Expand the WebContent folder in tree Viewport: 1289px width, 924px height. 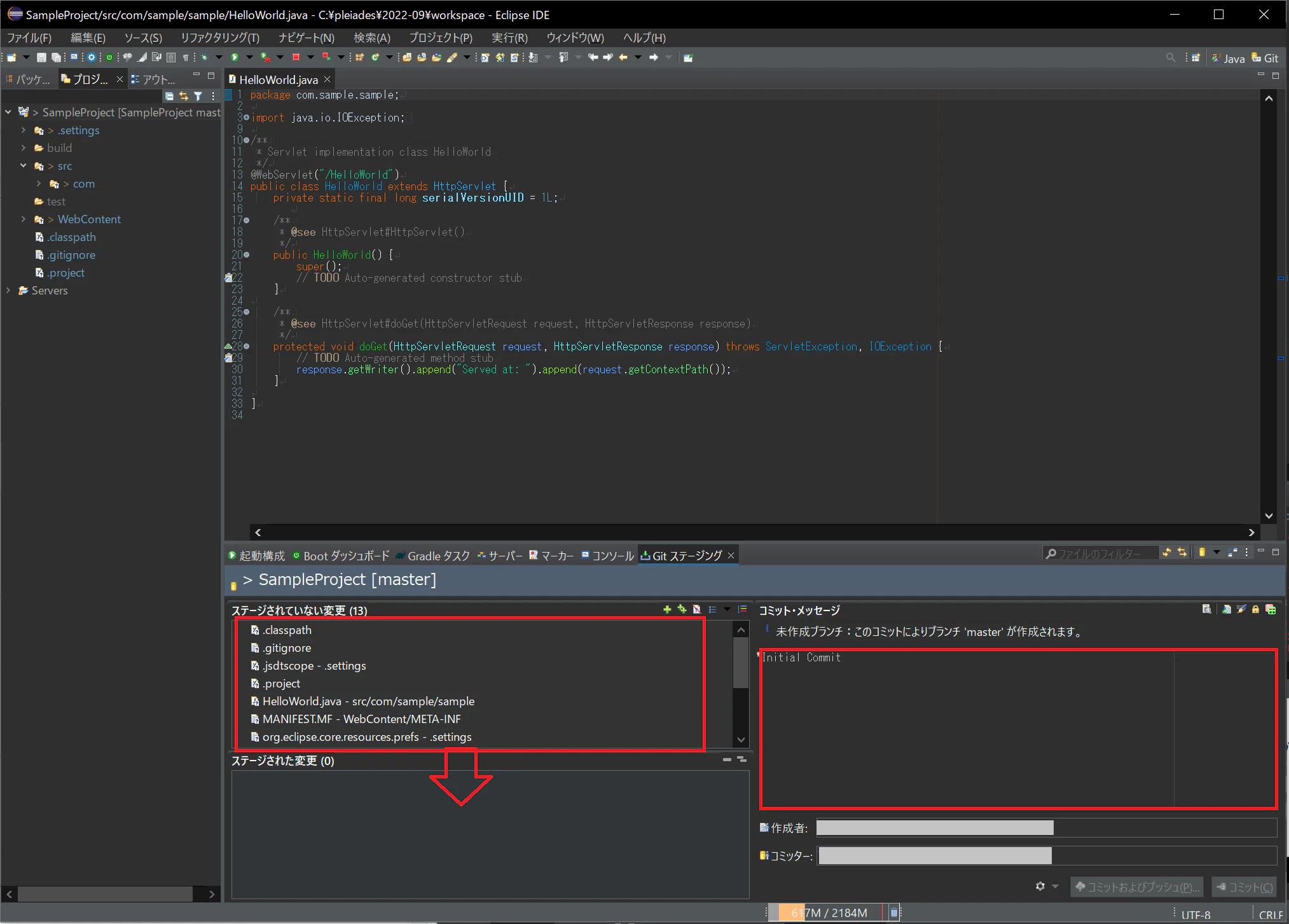coord(24,219)
